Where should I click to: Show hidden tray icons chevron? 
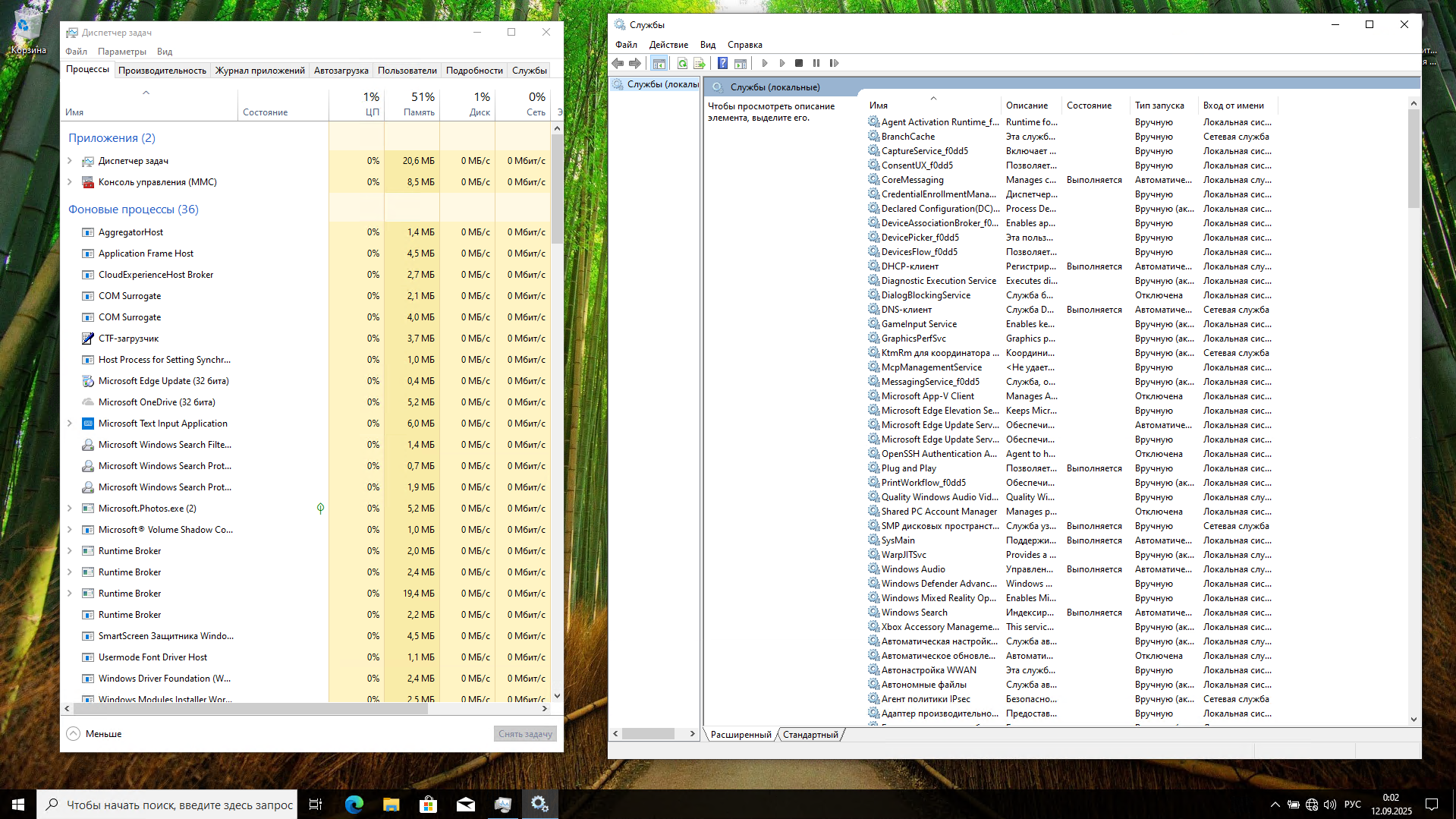[1275, 805]
